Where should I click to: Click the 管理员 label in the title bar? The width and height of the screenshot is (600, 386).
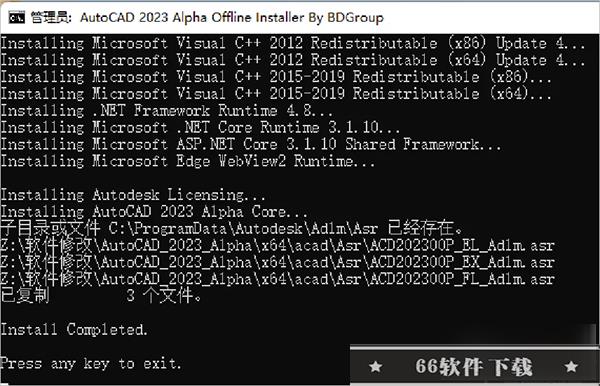(51, 18)
